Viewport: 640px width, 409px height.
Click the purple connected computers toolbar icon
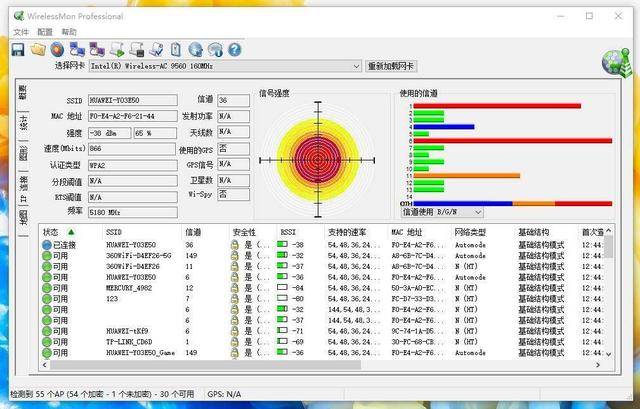pos(97,50)
